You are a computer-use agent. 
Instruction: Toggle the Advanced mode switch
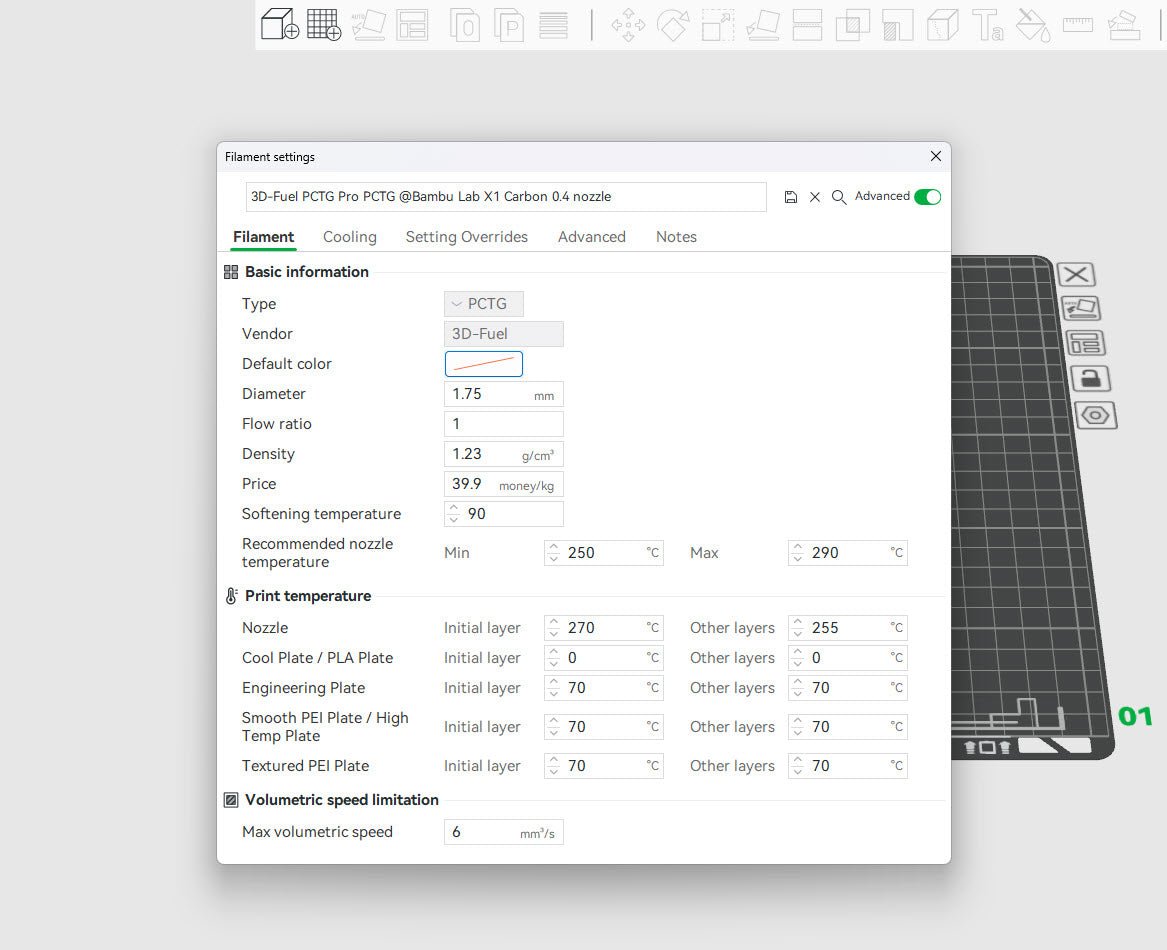(x=927, y=197)
